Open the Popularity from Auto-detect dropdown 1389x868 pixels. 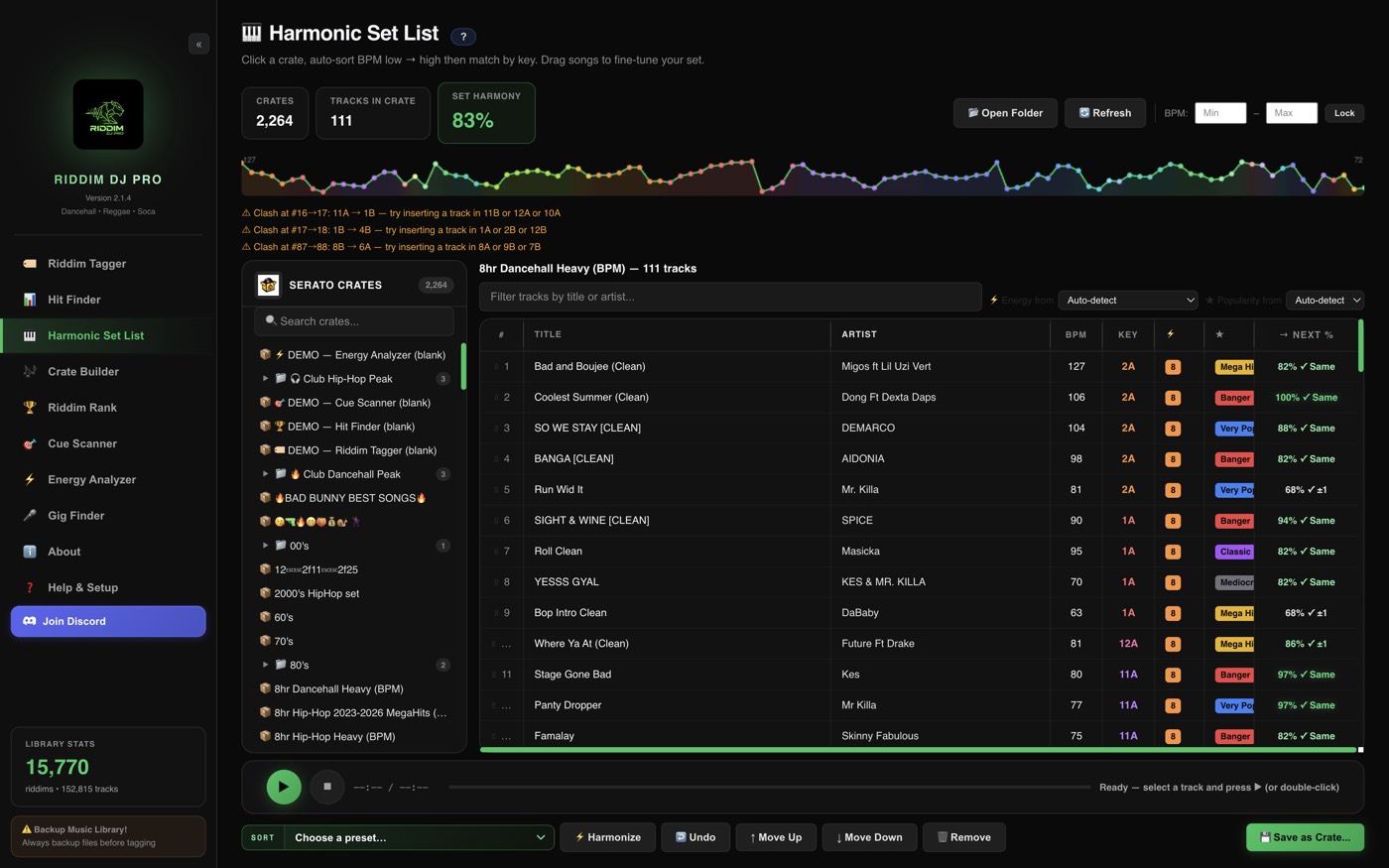coord(1325,300)
